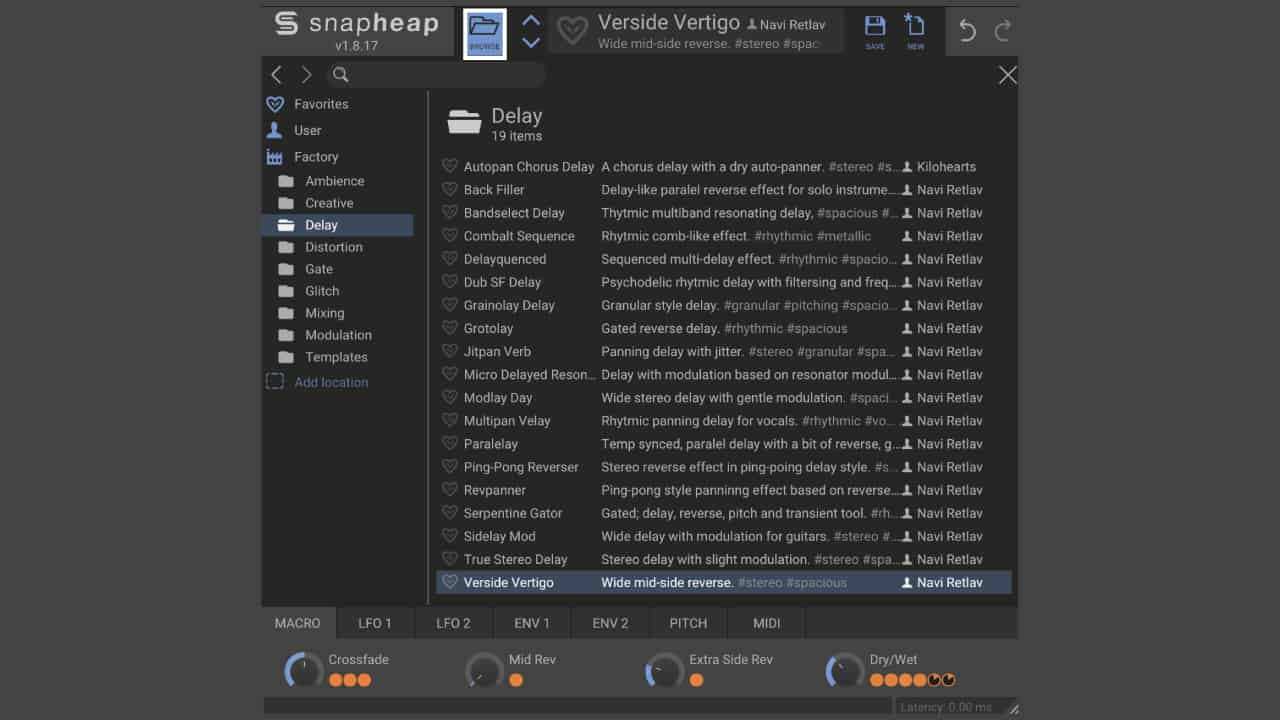Click the undo arrow icon
The height and width of the screenshot is (720, 1280).
pos(966,31)
